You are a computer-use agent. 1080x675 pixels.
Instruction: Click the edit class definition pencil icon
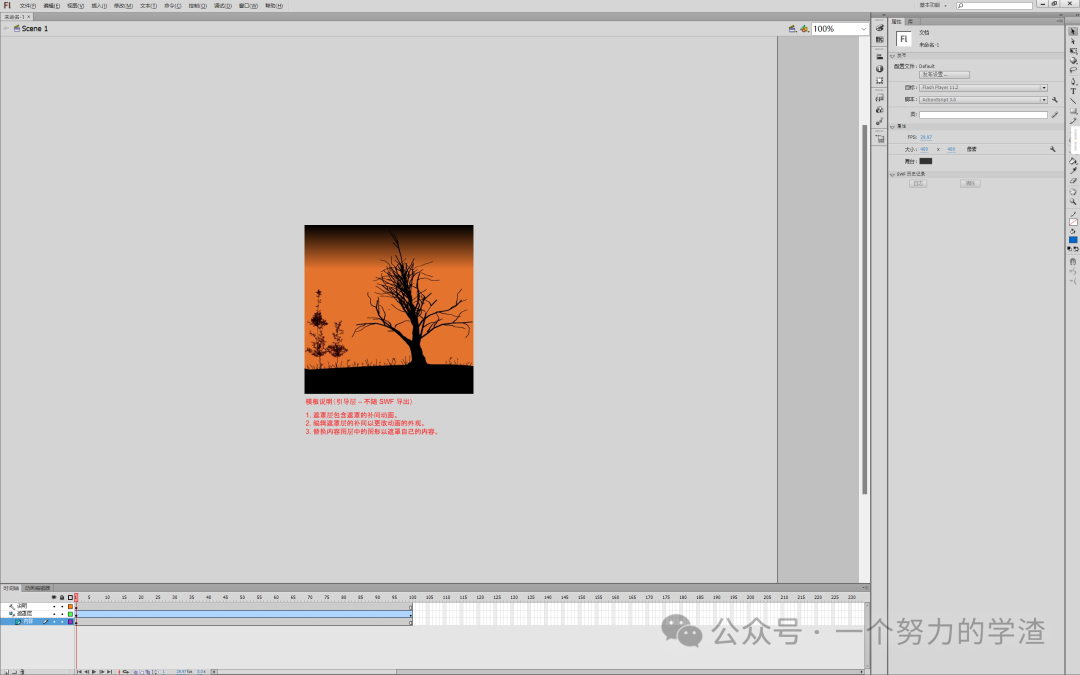click(x=1055, y=114)
